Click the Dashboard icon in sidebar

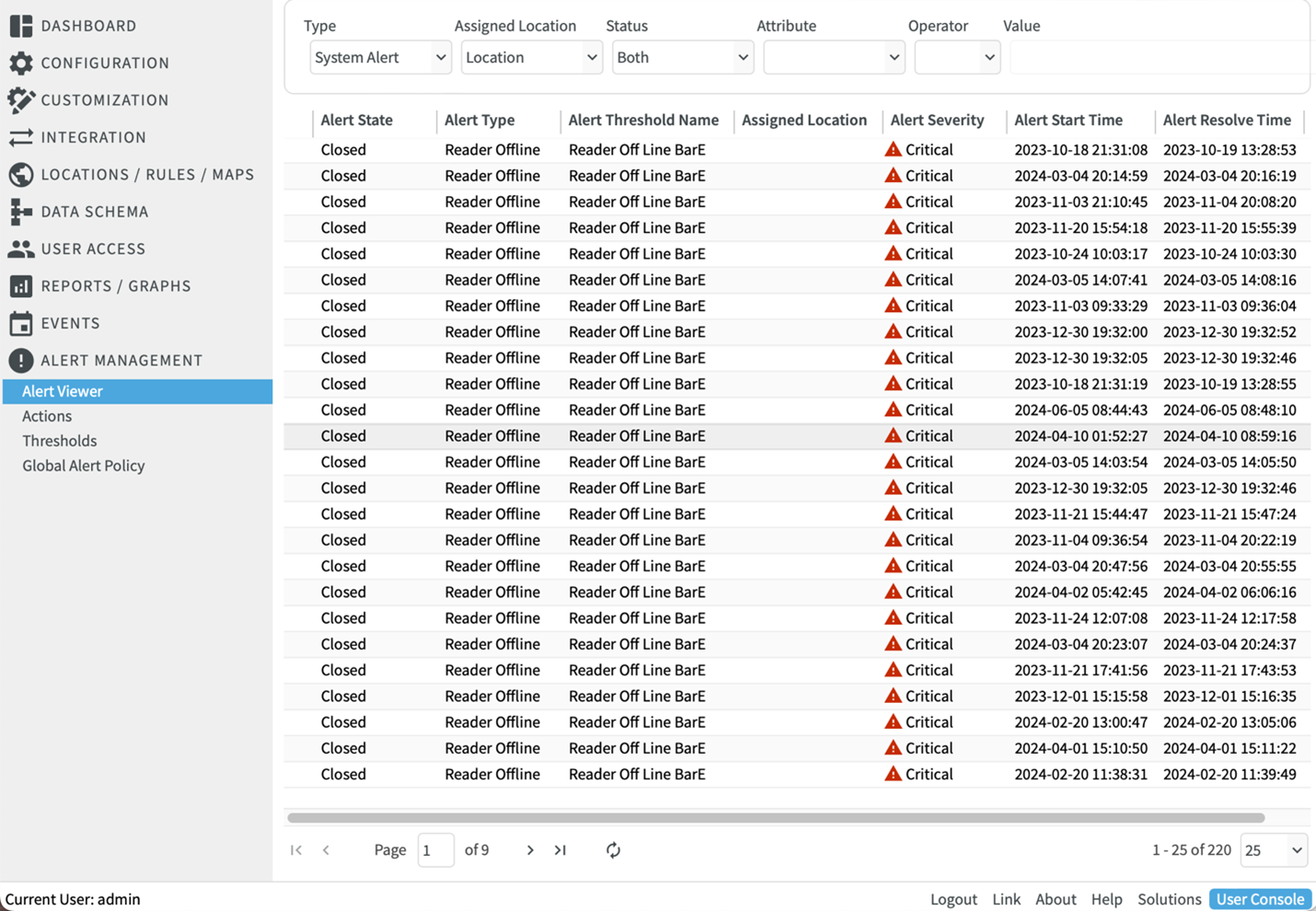pyautogui.click(x=21, y=26)
